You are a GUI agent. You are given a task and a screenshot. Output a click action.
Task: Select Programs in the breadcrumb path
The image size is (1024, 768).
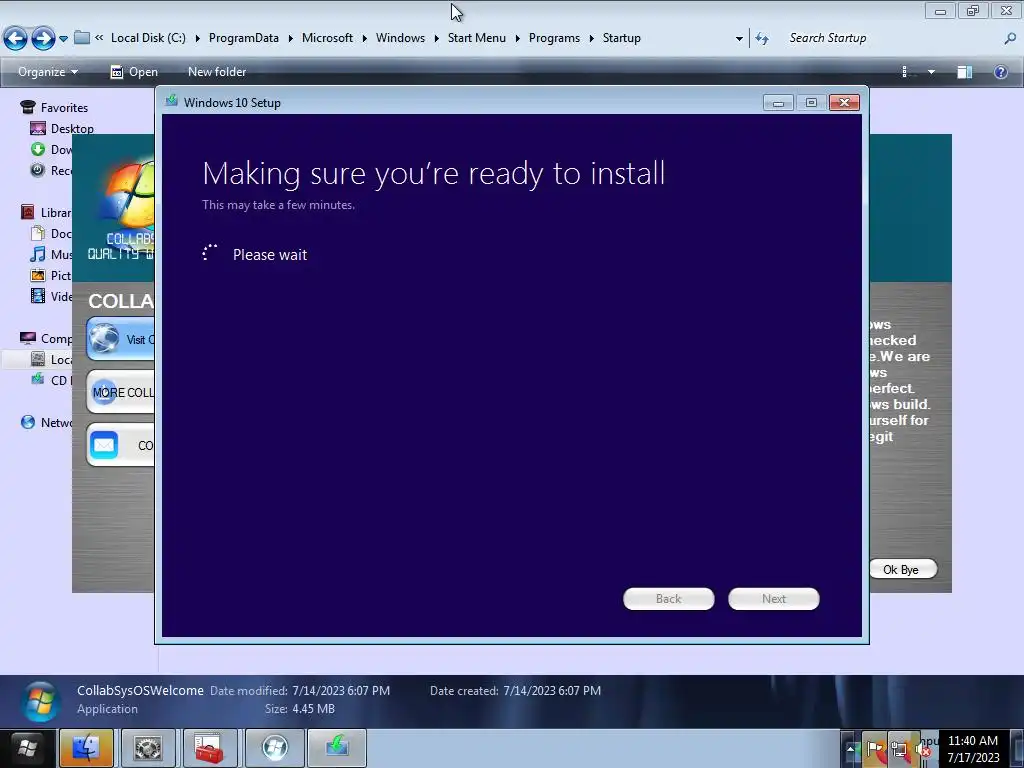[554, 38]
